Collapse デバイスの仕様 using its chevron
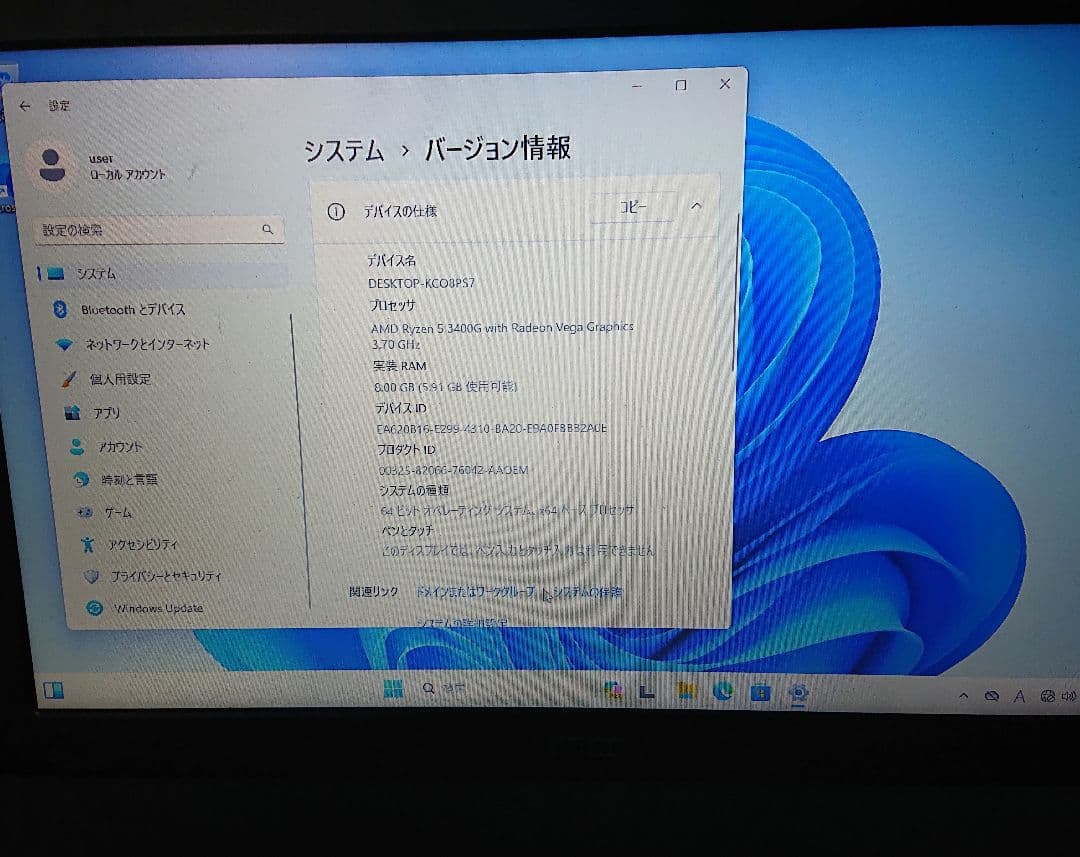 tap(697, 207)
